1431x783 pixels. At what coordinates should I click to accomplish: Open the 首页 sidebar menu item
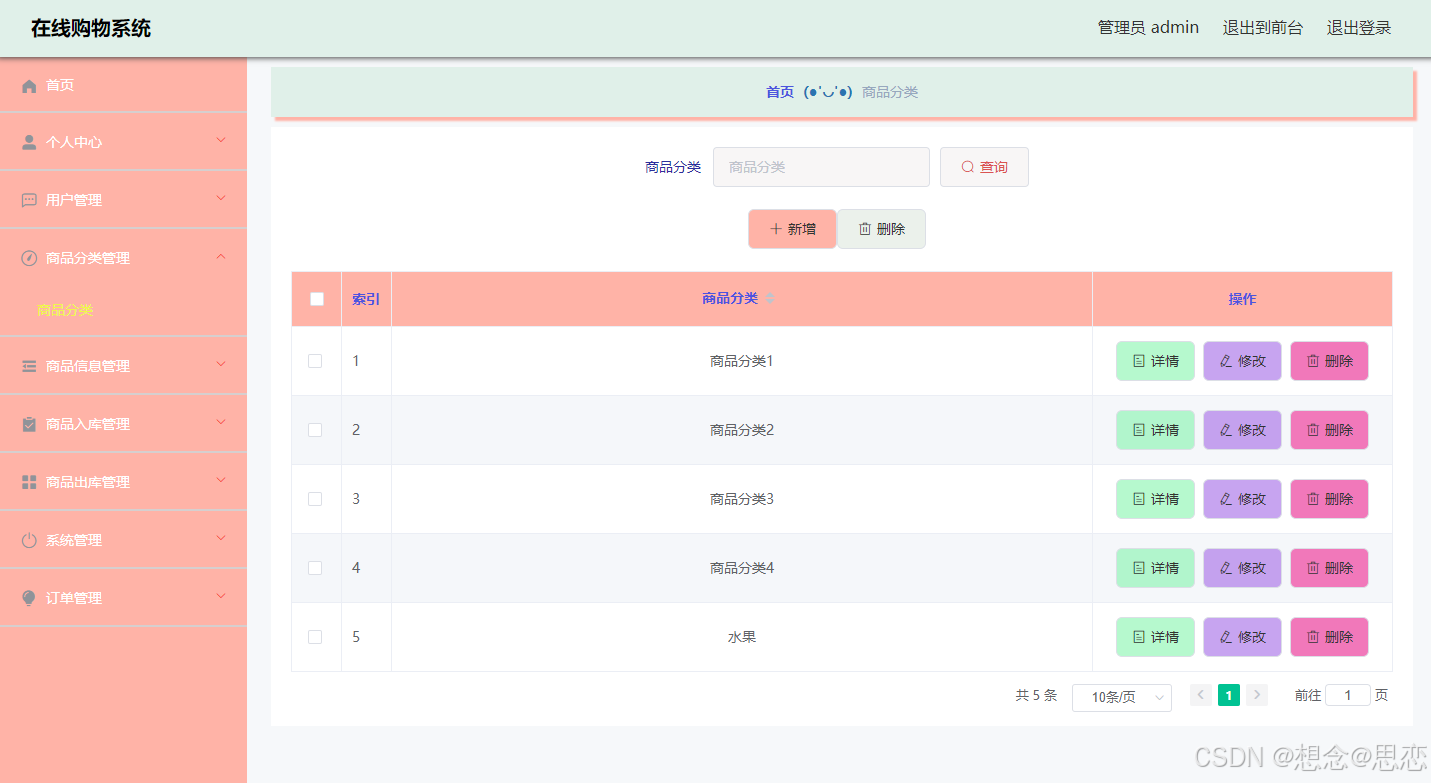(x=123, y=86)
